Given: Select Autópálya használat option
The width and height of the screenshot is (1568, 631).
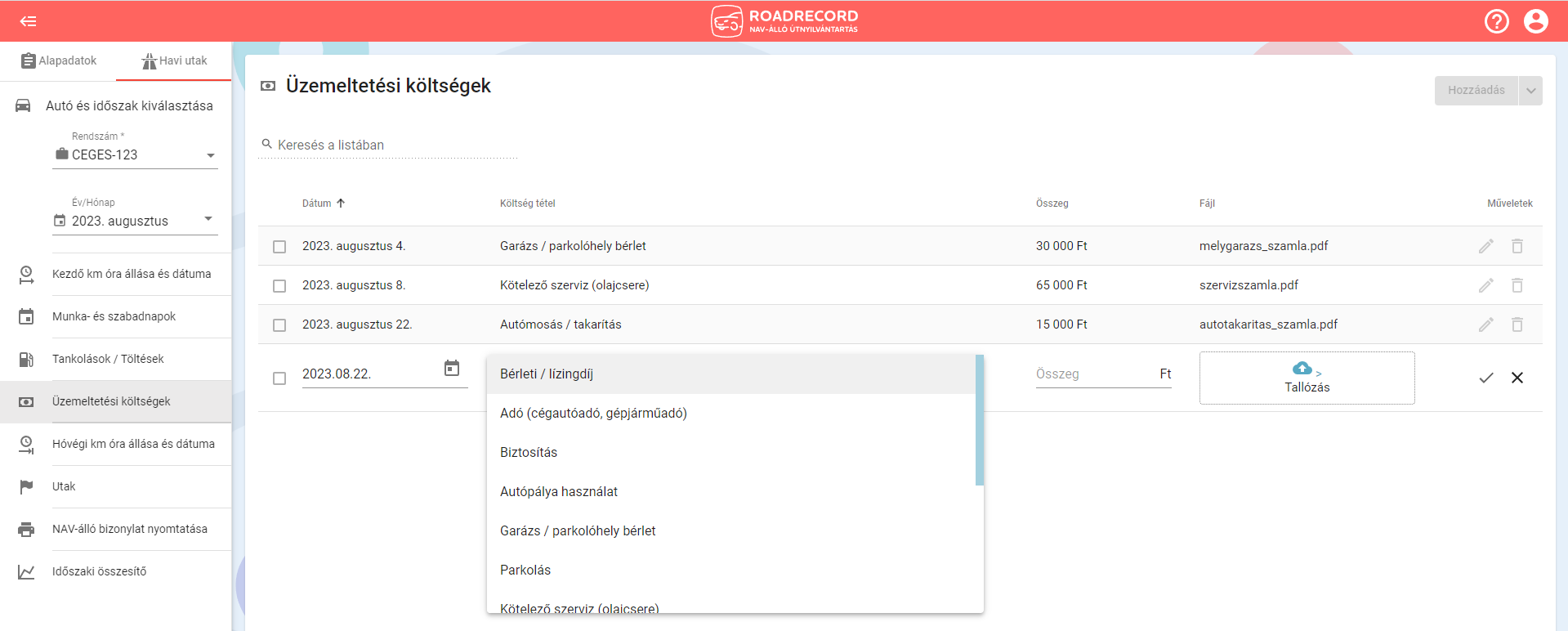Looking at the screenshot, I should [x=731, y=491].
